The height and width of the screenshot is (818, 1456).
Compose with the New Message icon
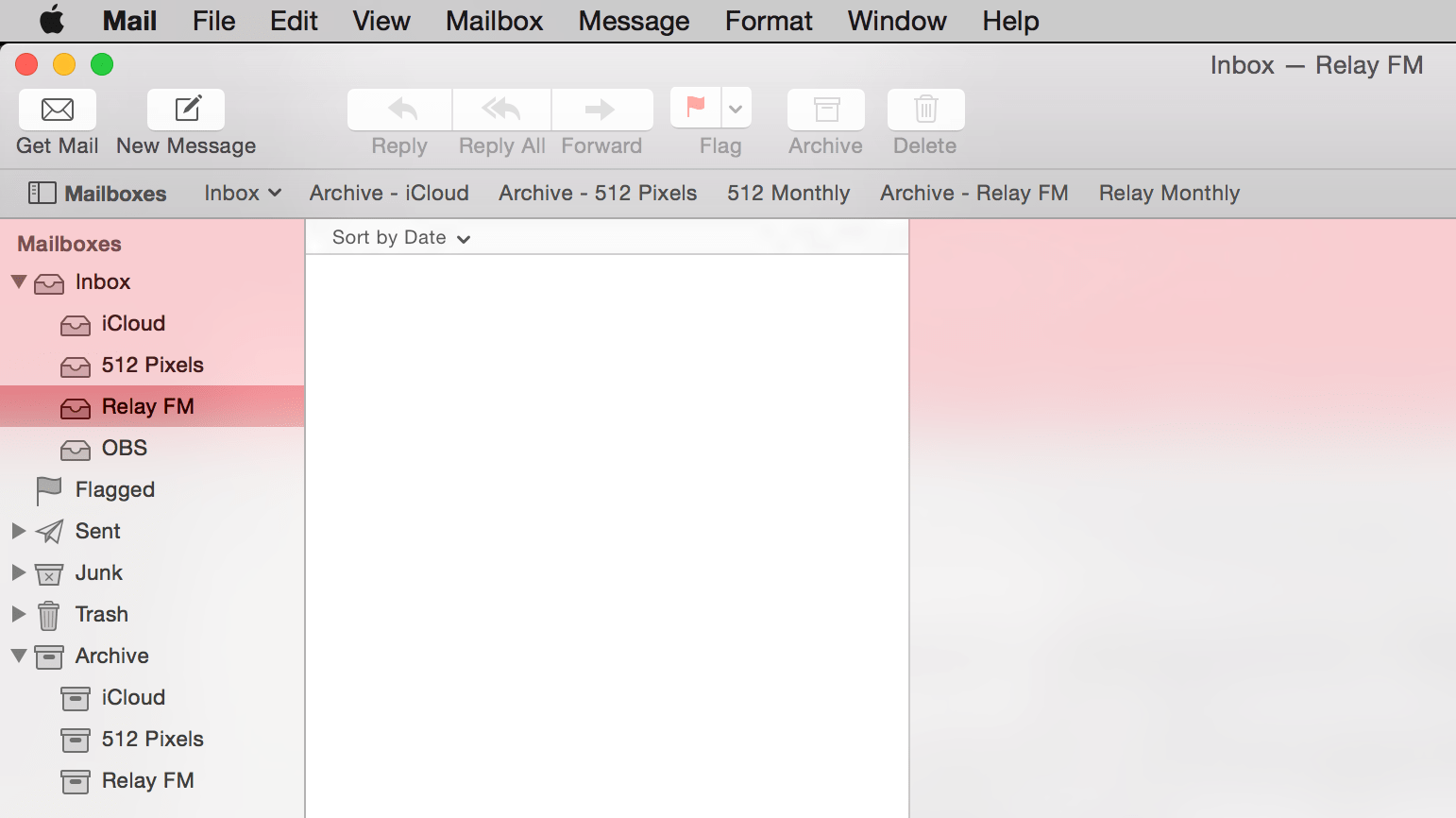pos(186,110)
